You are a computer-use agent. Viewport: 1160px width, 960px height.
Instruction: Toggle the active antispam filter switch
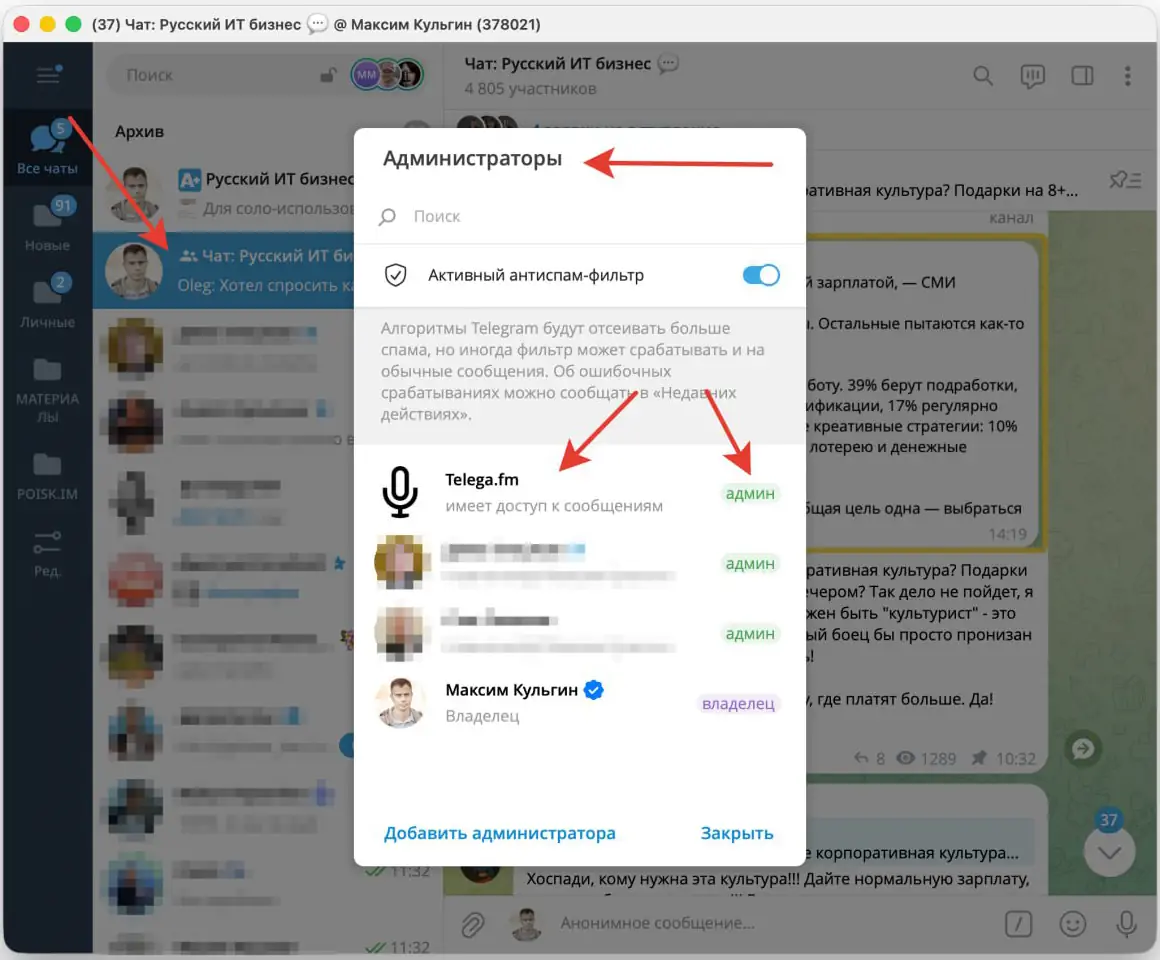[761, 275]
